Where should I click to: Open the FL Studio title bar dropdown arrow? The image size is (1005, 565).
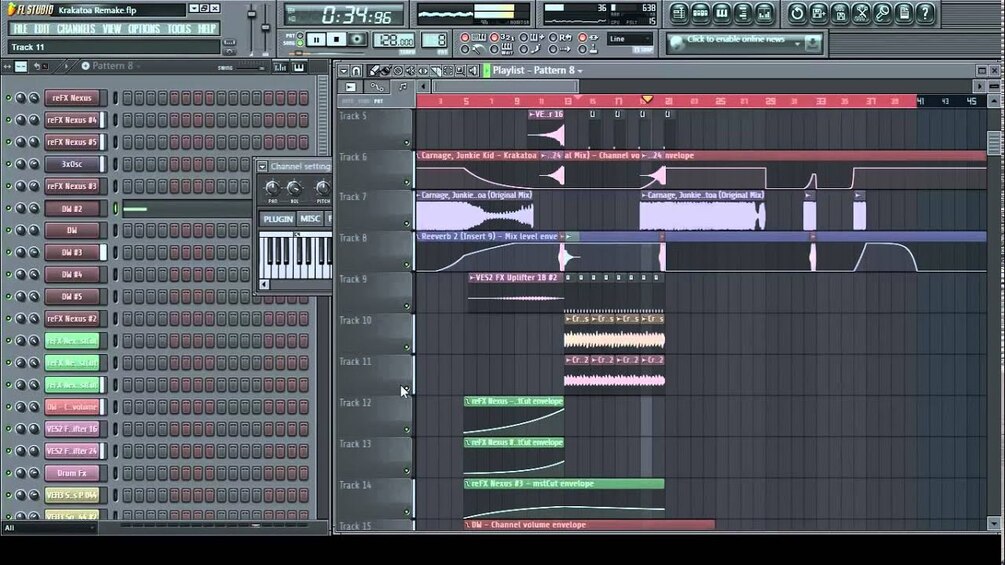click(x=194, y=8)
